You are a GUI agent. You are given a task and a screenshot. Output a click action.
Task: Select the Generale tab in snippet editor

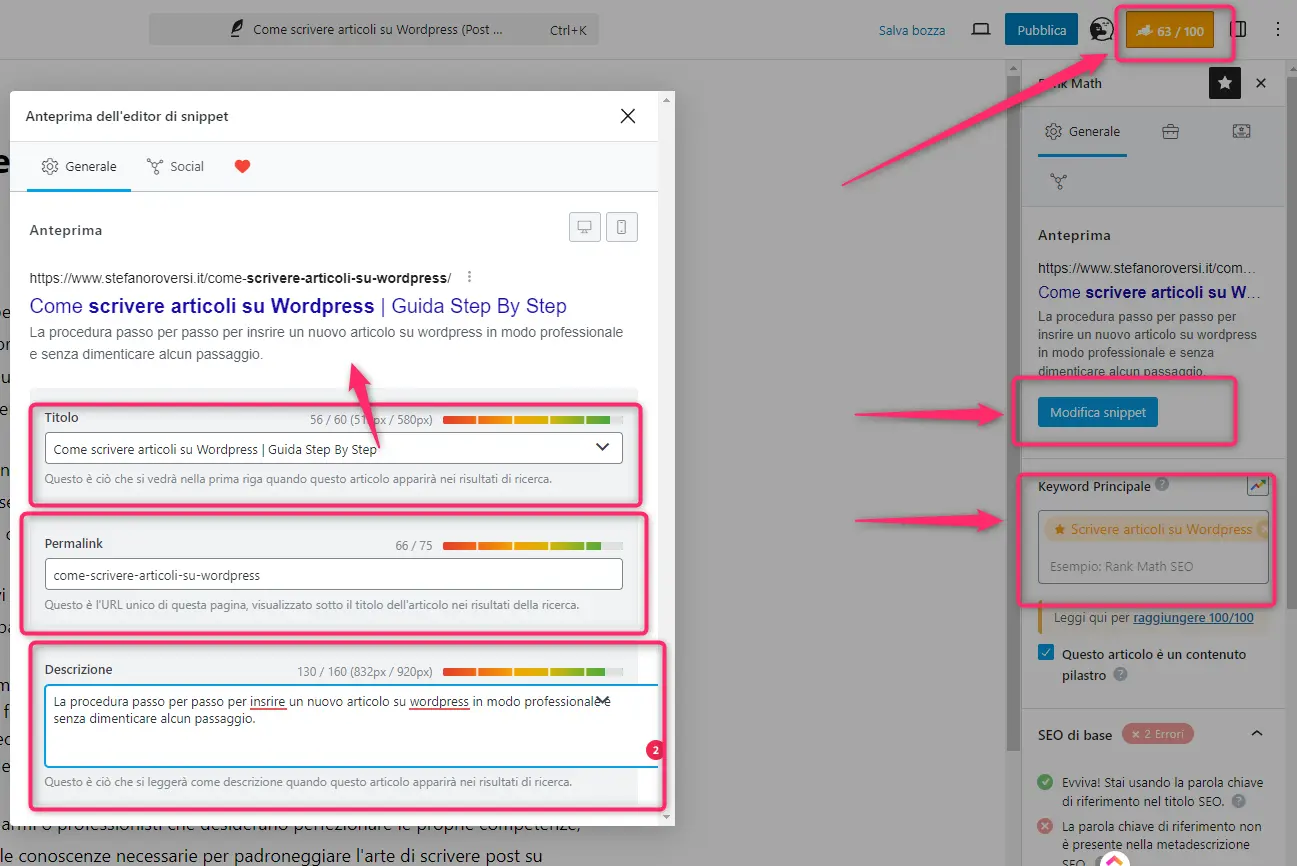79,166
